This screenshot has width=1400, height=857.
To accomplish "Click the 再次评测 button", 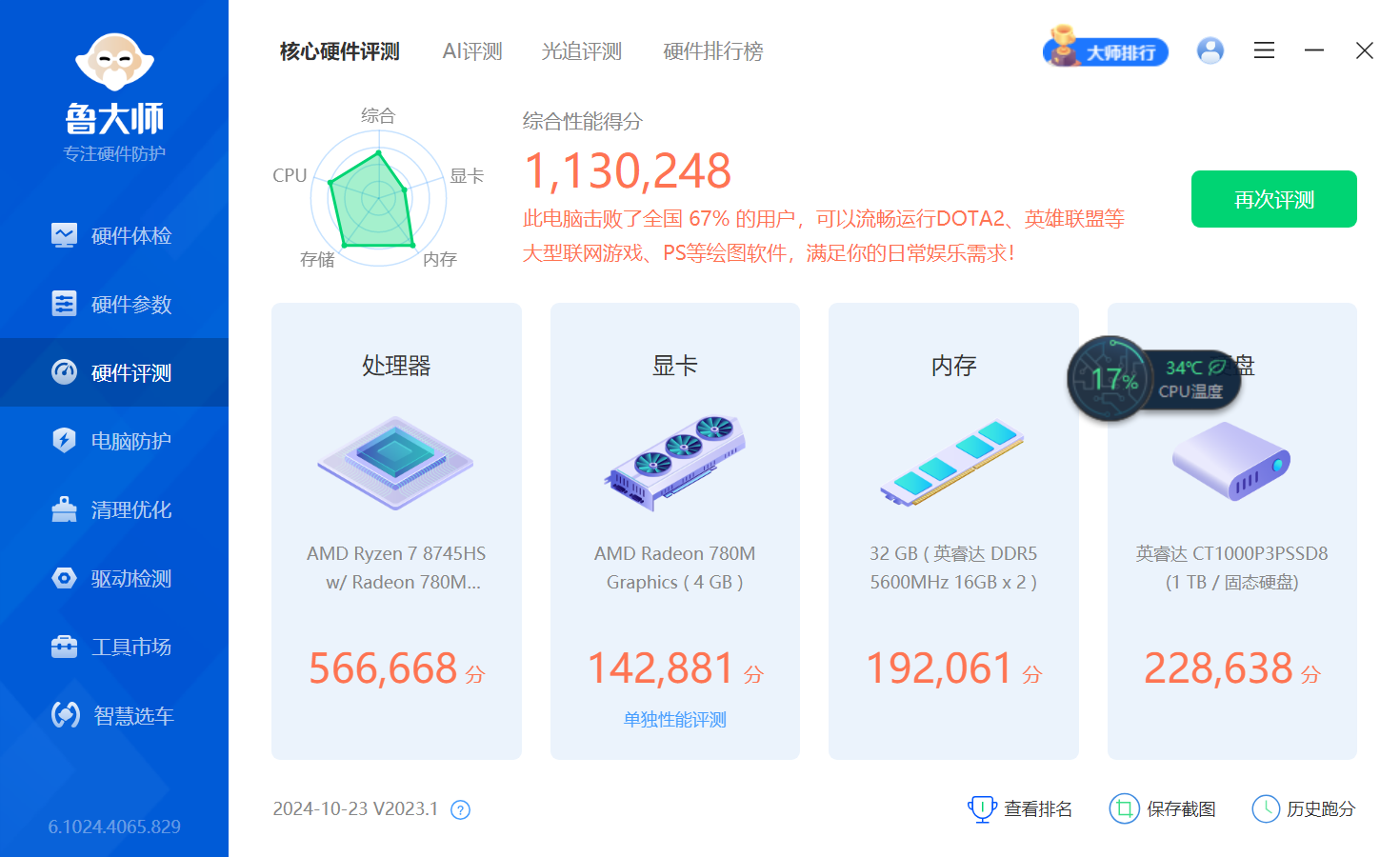I will (x=1274, y=199).
